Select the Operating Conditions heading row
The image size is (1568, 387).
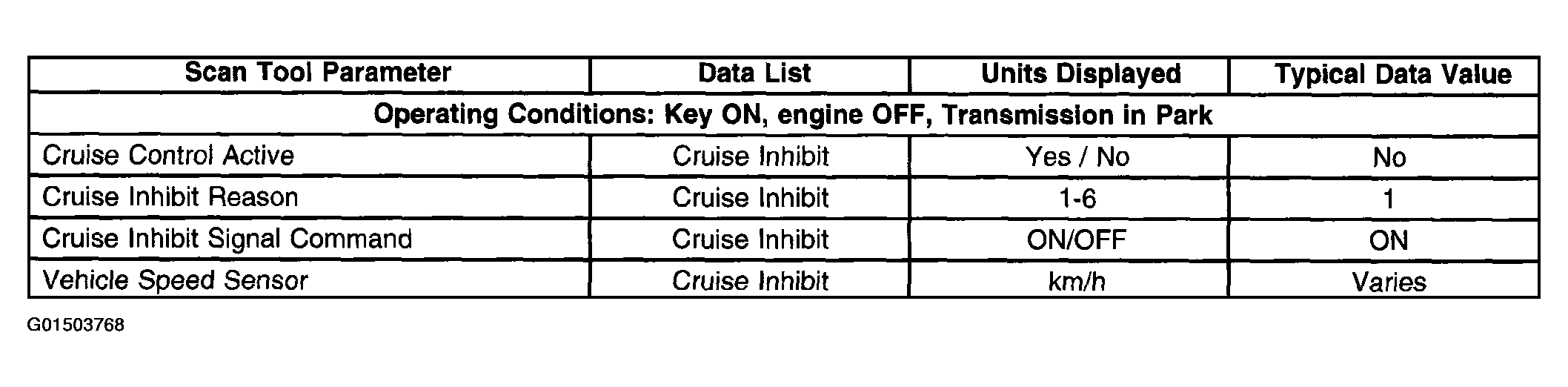tap(793, 115)
